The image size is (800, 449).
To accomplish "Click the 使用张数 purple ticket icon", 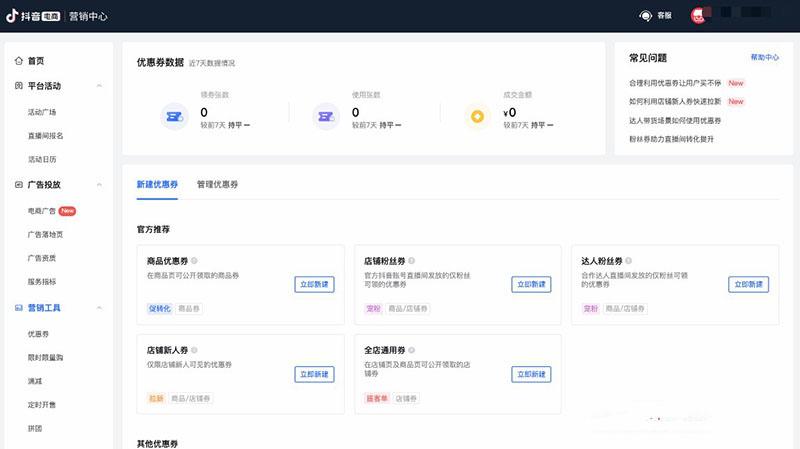I will [326, 116].
